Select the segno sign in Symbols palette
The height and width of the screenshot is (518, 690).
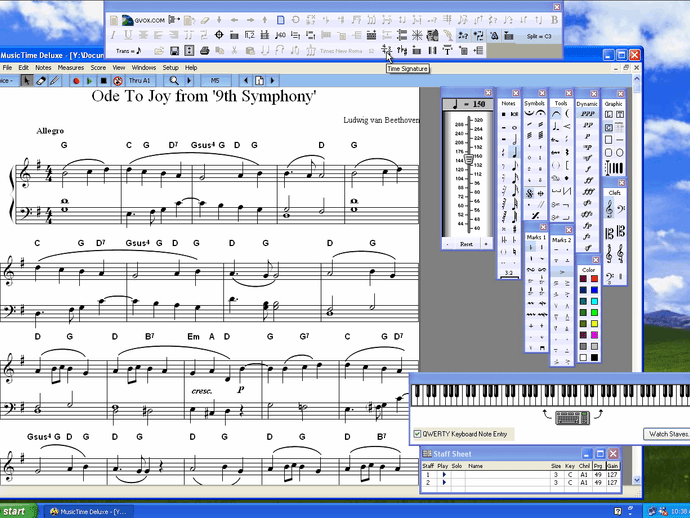(530, 193)
